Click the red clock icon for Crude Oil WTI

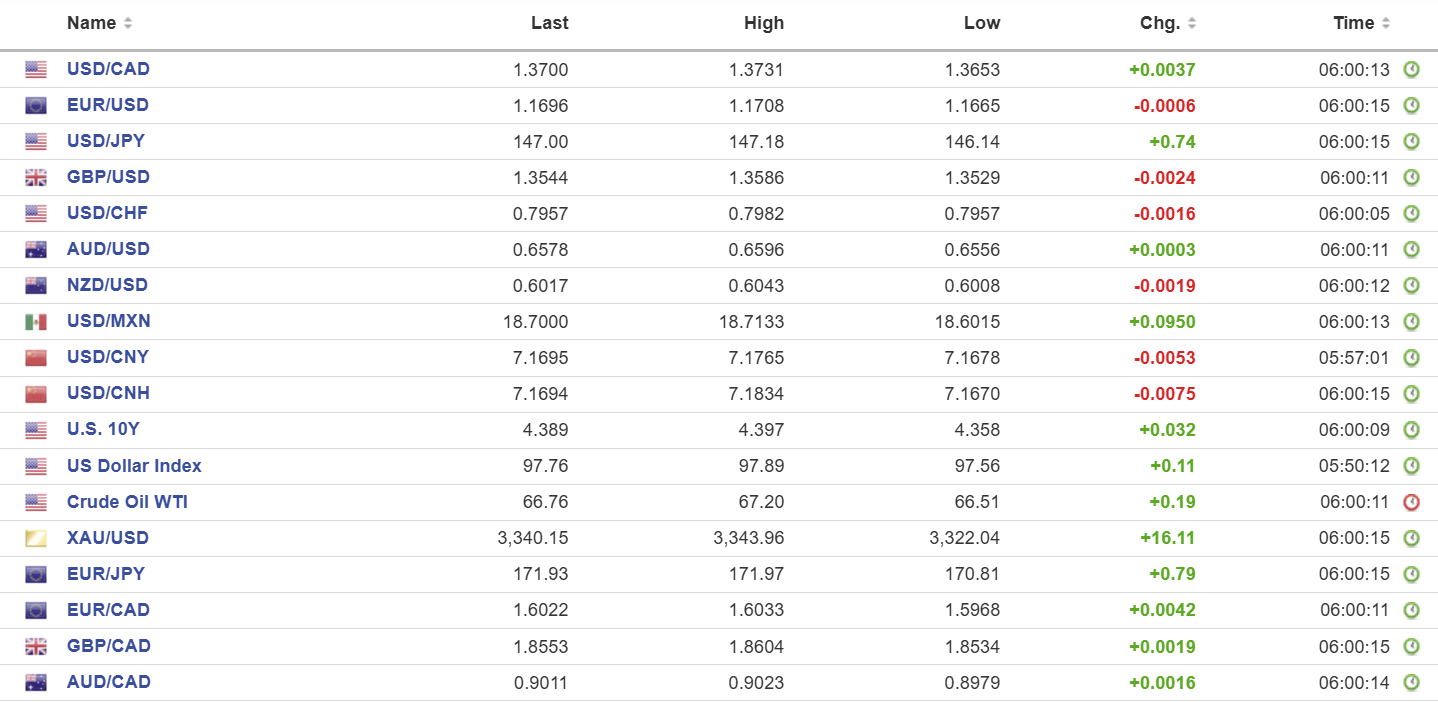point(1411,502)
